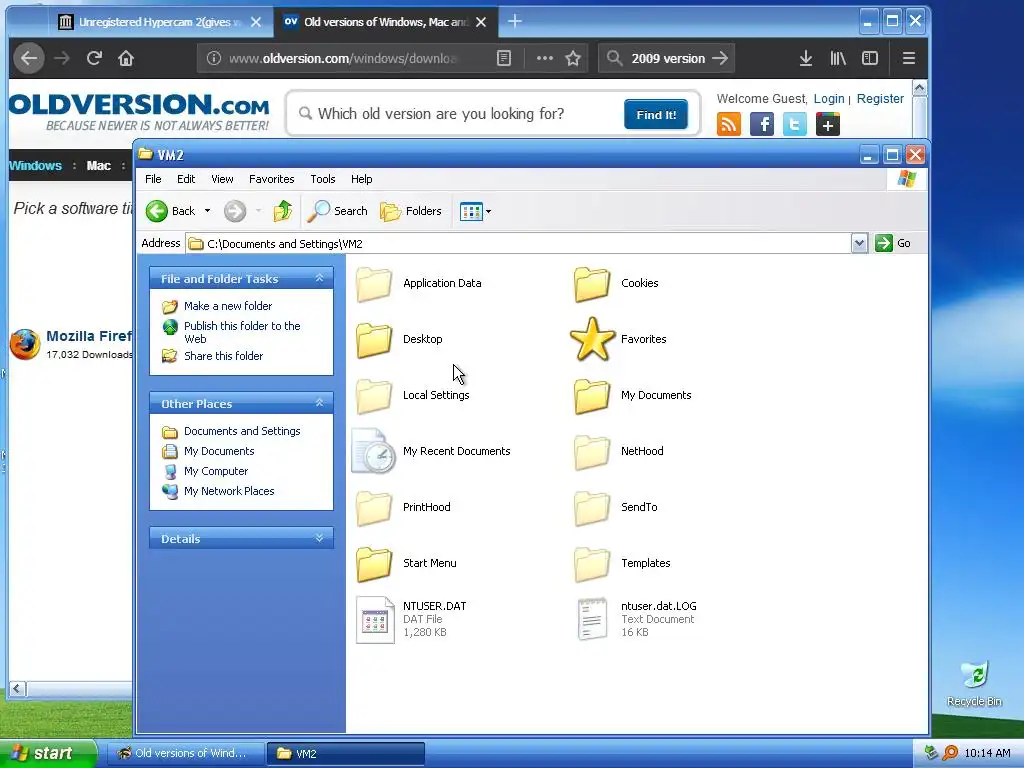The height and width of the screenshot is (768, 1024).
Task: Go to Documents and Settings in Other Places
Action: 242,431
